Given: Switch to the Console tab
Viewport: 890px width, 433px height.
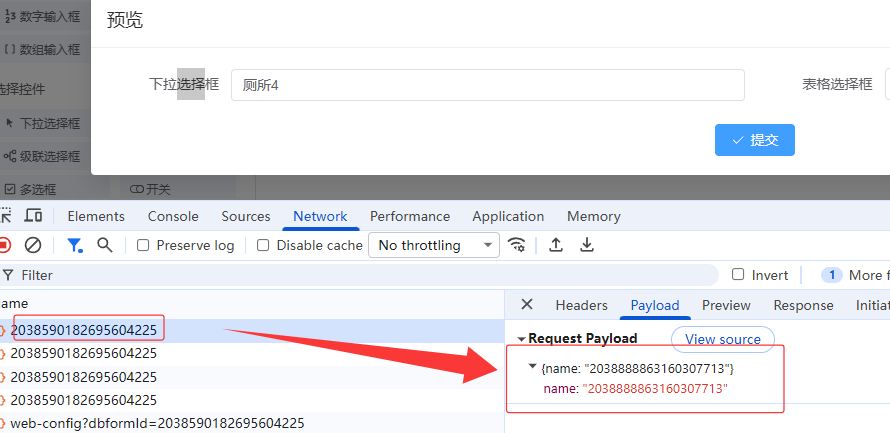Looking at the screenshot, I should [173, 216].
